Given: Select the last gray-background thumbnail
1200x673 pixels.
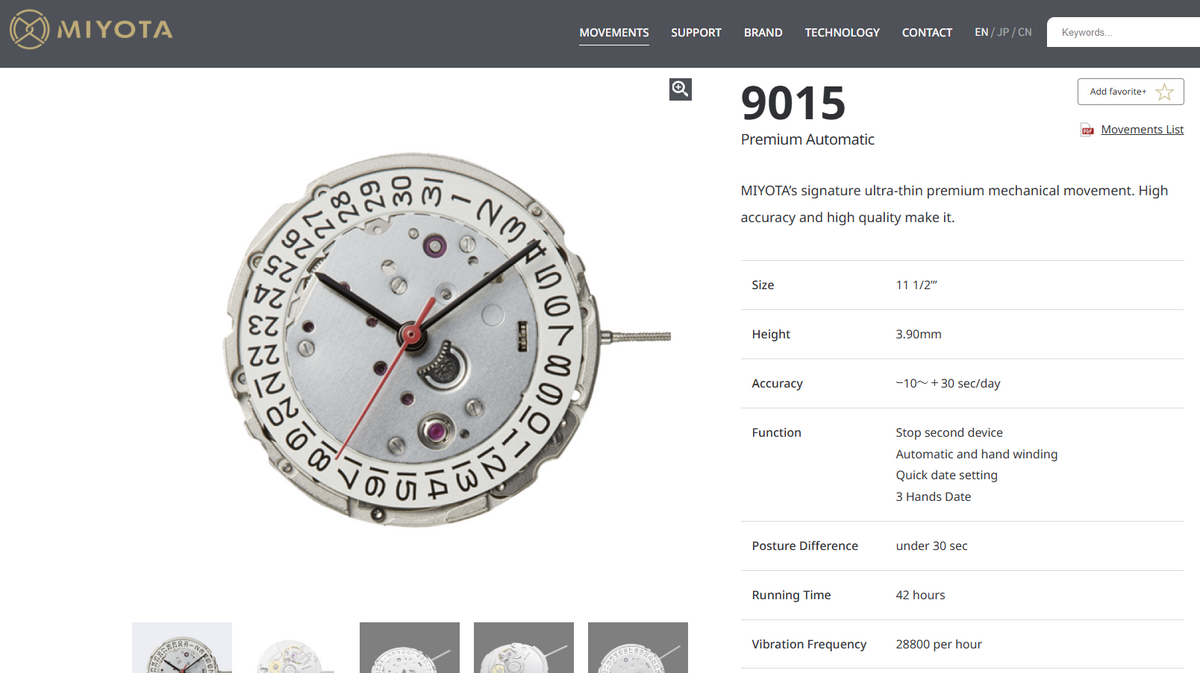Looking at the screenshot, I should click(x=638, y=648).
